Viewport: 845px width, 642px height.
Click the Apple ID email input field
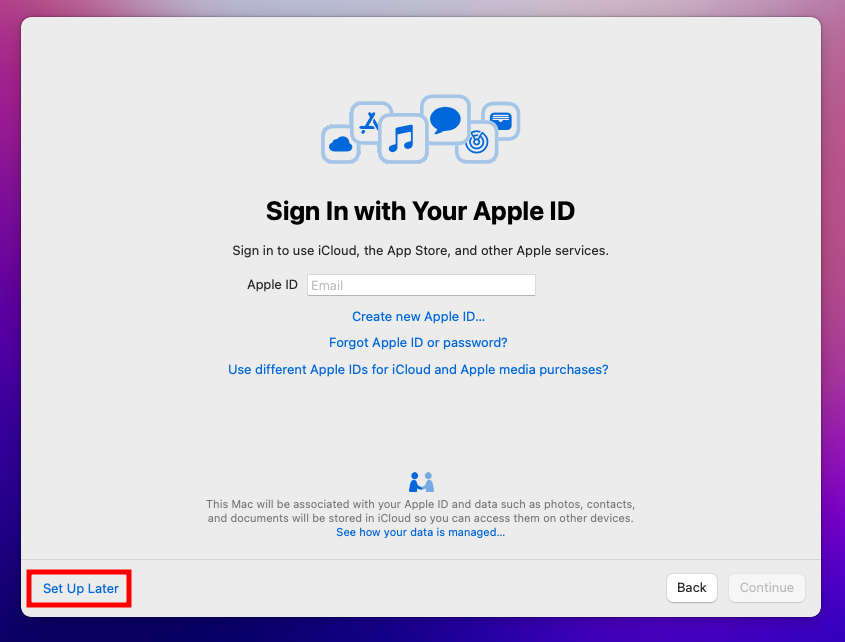(x=421, y=285)
